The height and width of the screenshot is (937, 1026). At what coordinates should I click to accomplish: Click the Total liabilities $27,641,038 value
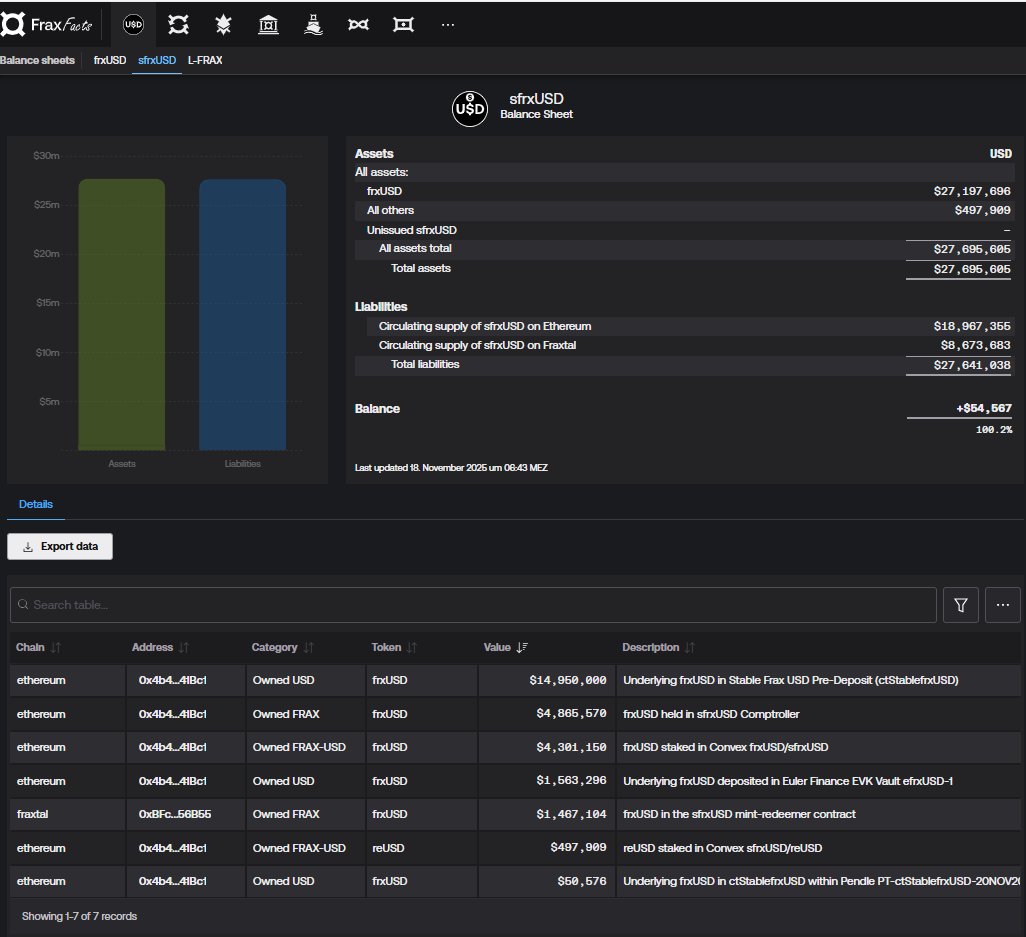coord(972,365)
